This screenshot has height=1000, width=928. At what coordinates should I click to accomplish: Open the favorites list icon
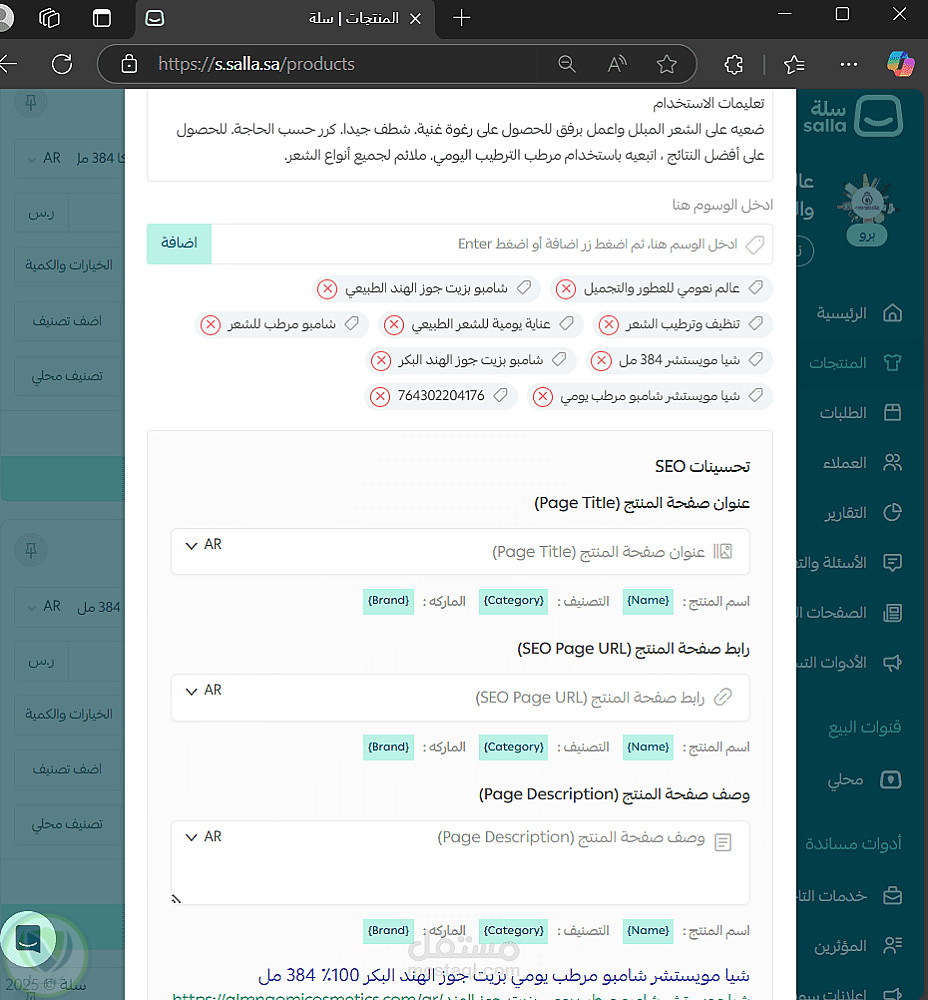click(794, 64)
